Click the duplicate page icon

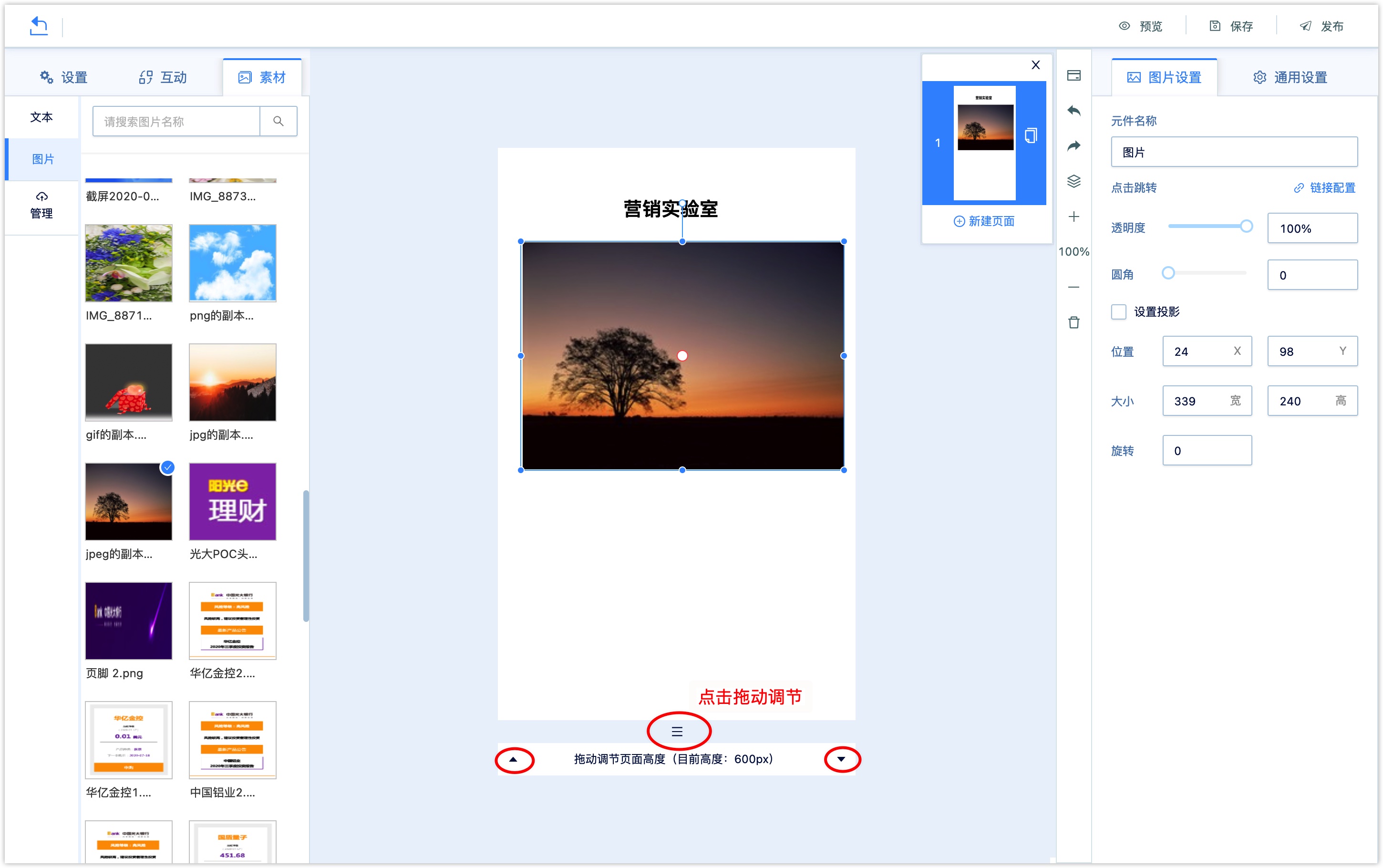pos(1031,135)
